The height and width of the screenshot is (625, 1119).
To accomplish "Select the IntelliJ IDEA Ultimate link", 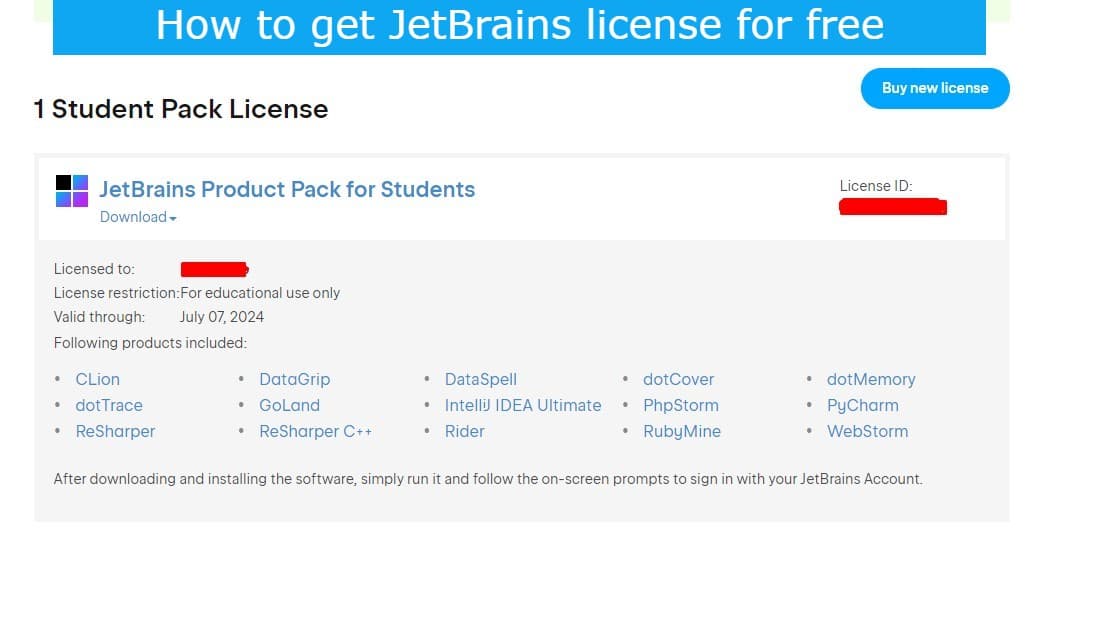I will pos(523,405).
